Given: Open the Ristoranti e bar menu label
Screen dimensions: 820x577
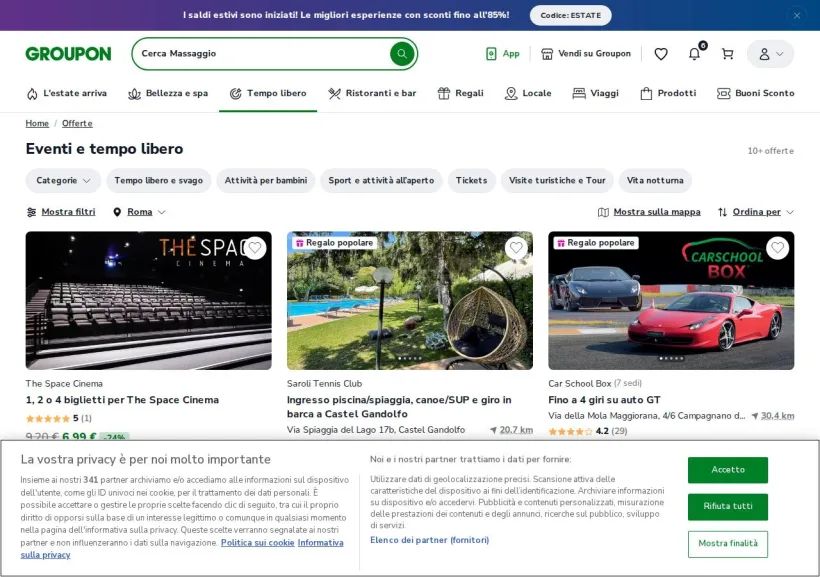Looking at the screenshot, I should point(381,93).
